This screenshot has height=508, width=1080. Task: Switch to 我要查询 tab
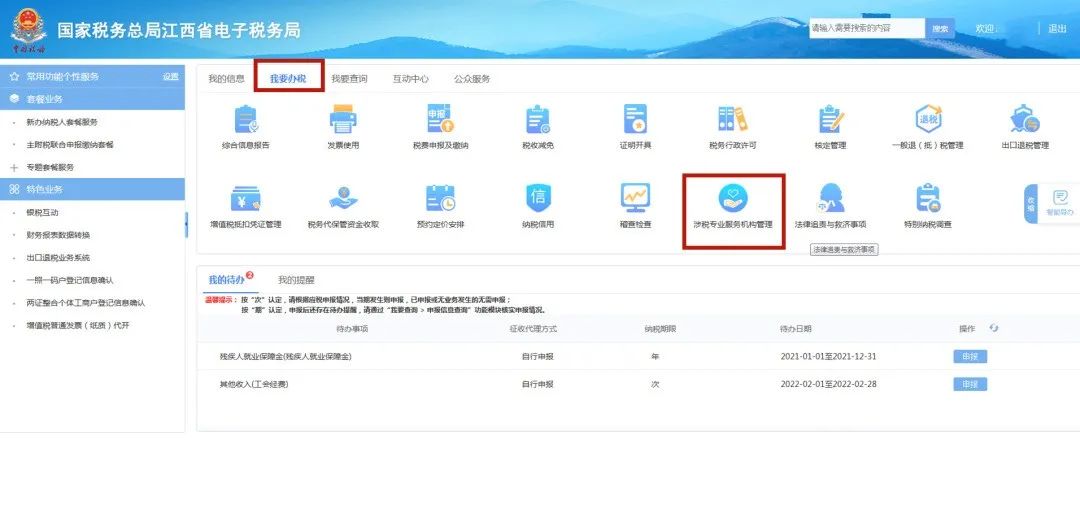pos(349,78)
